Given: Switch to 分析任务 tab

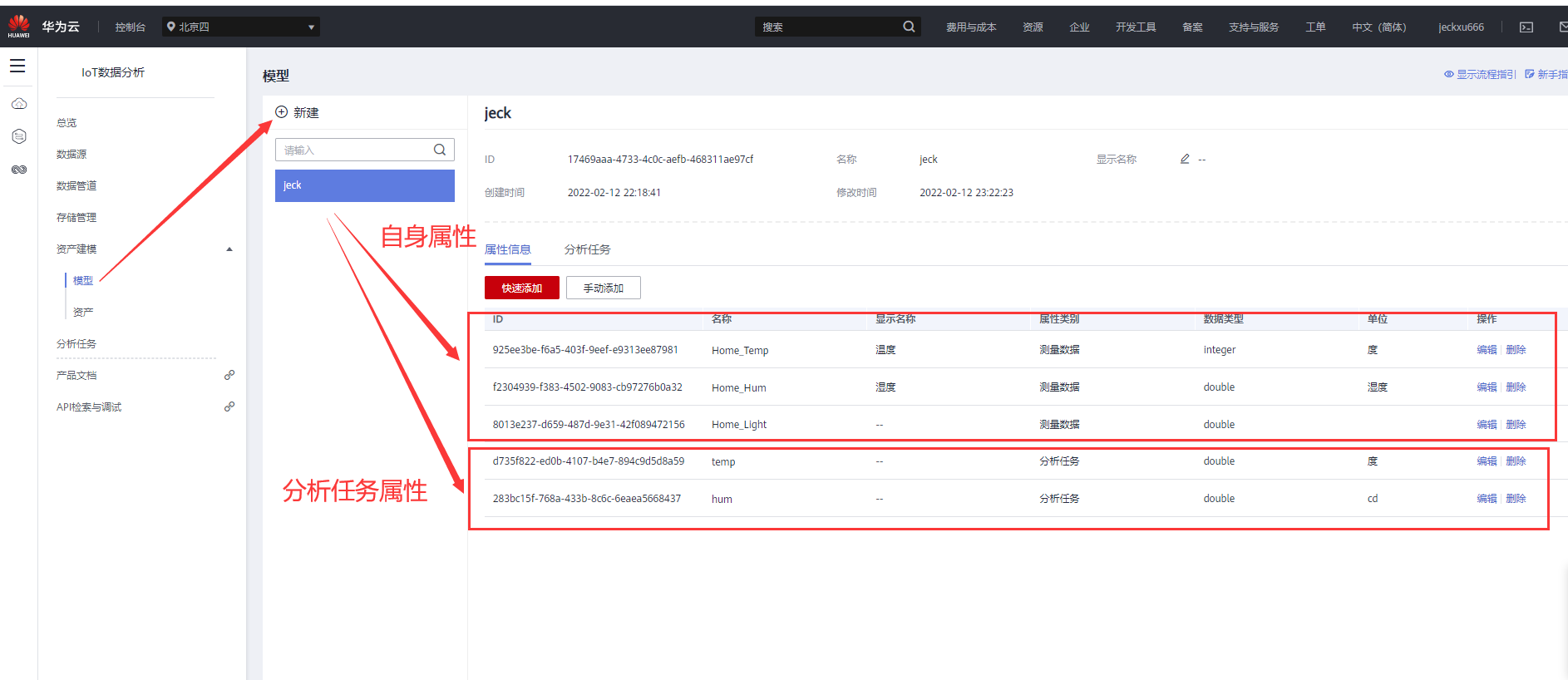Looking at the screenshot, I should pyautogui.click(x=587, y=249).
